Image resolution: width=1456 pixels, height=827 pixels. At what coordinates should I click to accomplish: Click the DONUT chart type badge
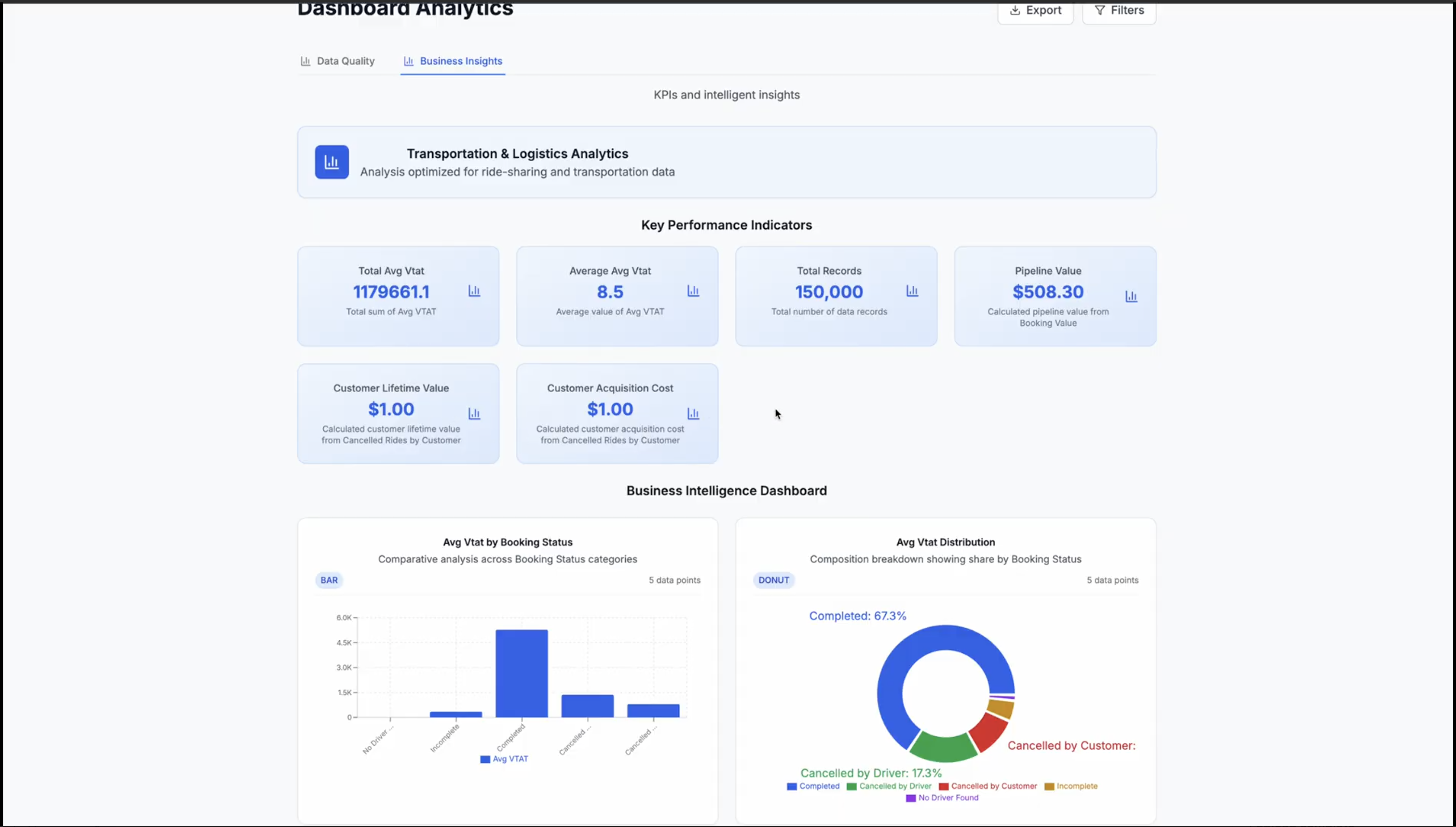[773, 580]
